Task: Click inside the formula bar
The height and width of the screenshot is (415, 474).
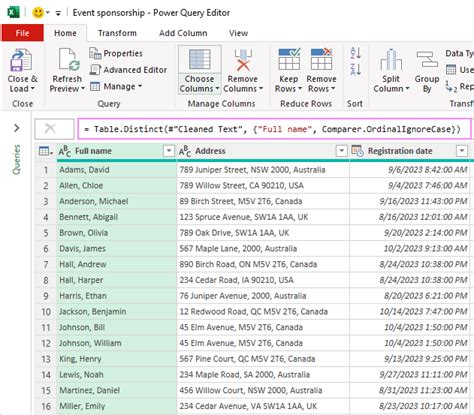Action: tap(275, 129)
